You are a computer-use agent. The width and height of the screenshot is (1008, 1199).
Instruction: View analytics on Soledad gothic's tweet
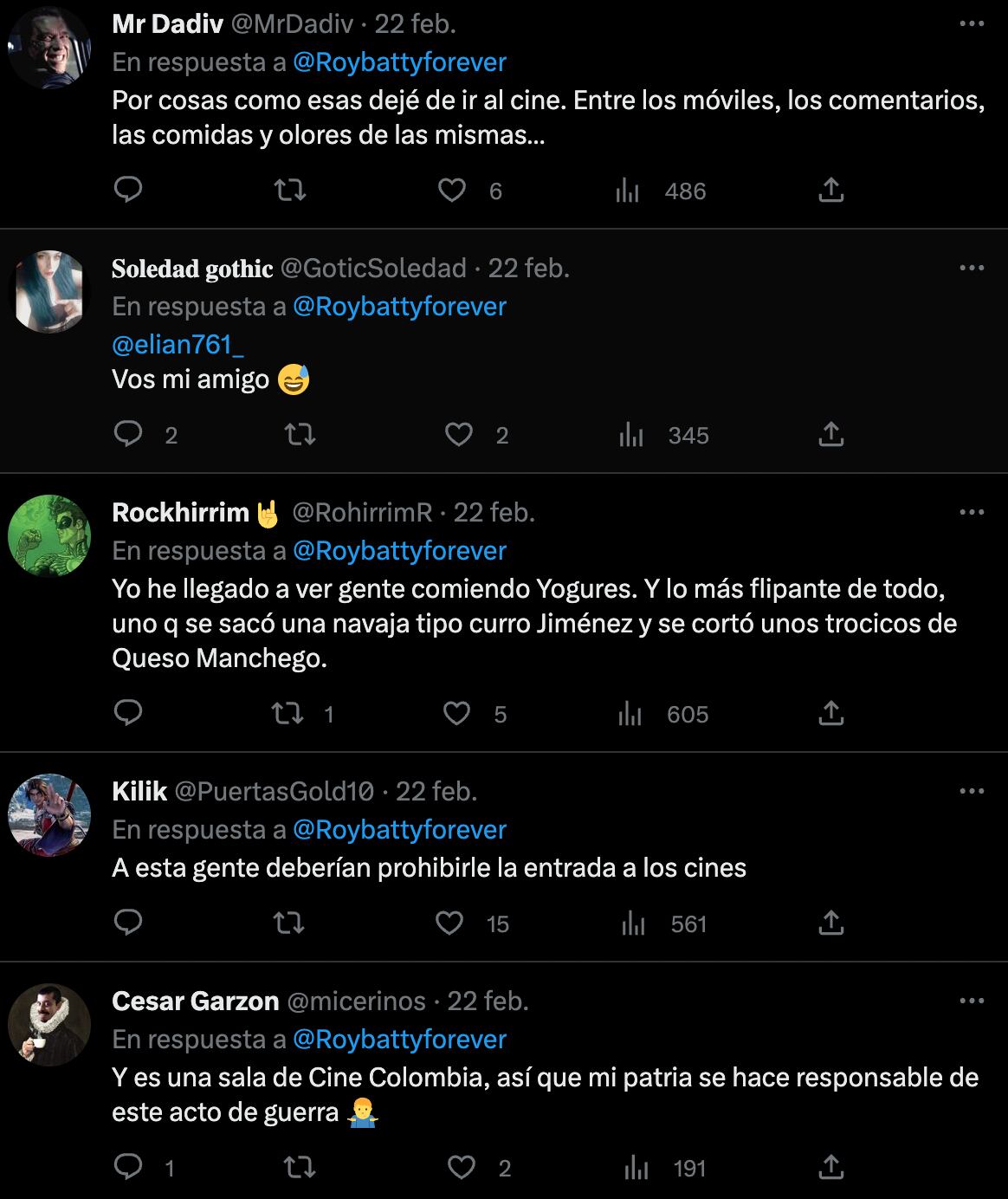631,435
